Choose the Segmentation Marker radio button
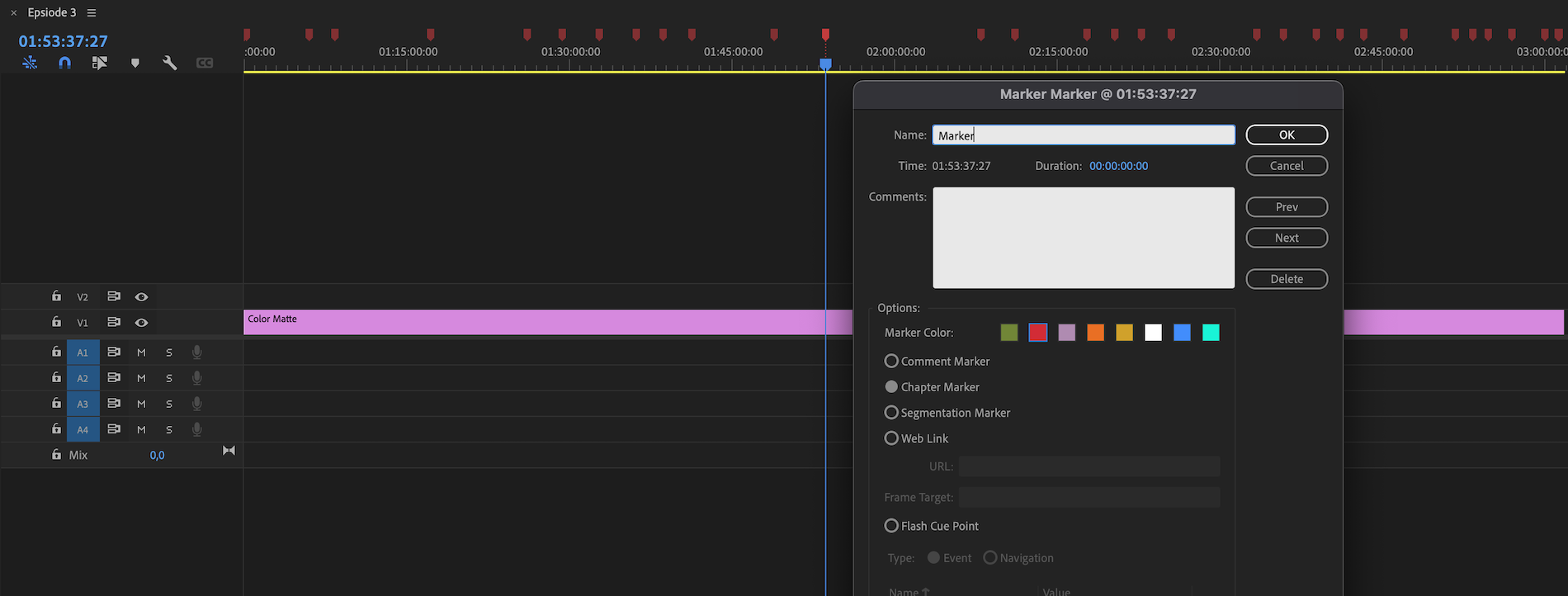Screen dimensions: 1568x596 [891, 413]
